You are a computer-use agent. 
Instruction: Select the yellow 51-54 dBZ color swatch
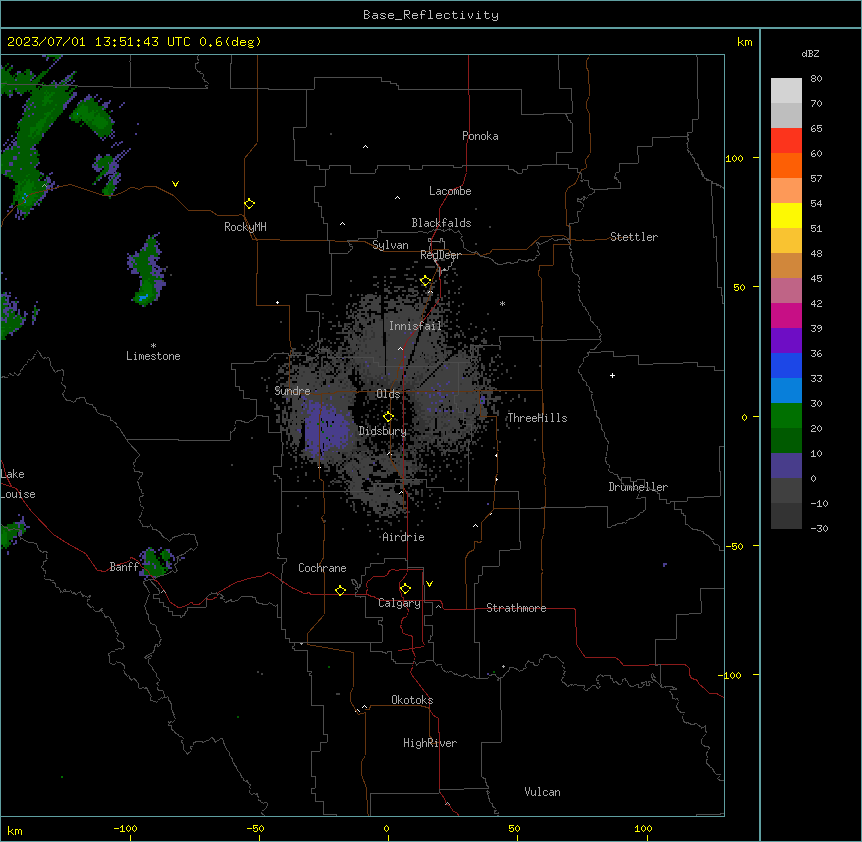click(786, 215)
